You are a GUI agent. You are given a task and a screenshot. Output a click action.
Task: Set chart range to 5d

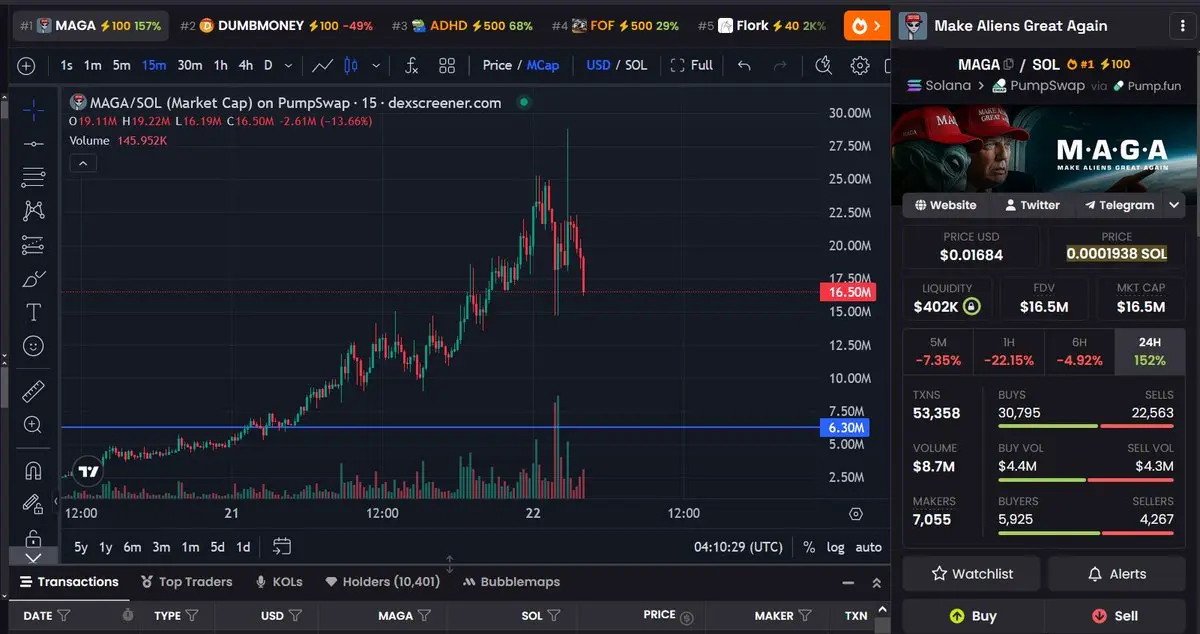(x=217, y=547)
